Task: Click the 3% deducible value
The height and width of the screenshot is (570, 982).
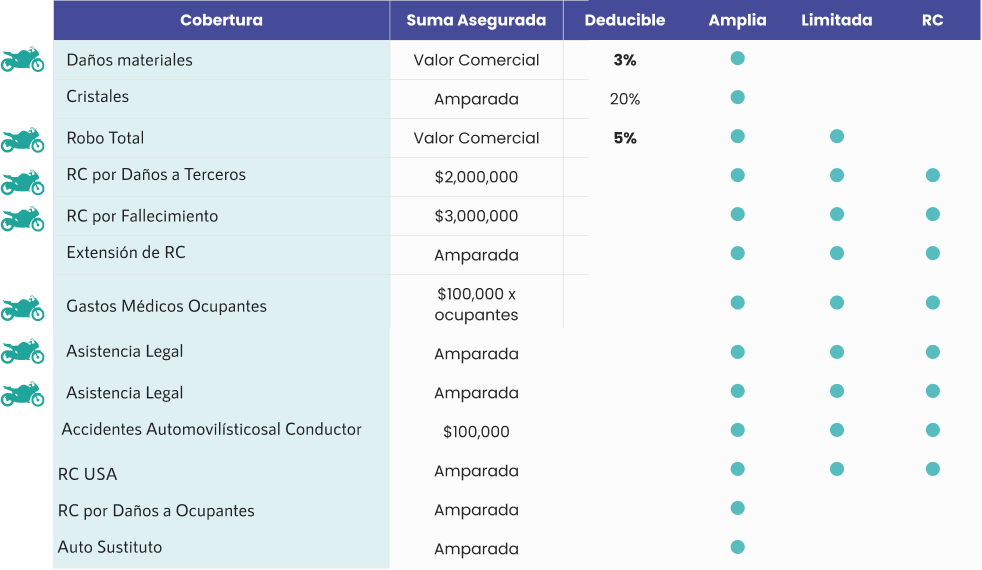Action: click(625, 60)
